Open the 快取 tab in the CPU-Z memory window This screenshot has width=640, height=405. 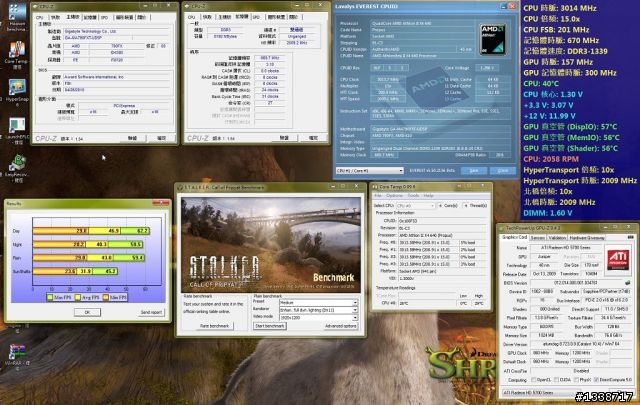pos(207,17)
